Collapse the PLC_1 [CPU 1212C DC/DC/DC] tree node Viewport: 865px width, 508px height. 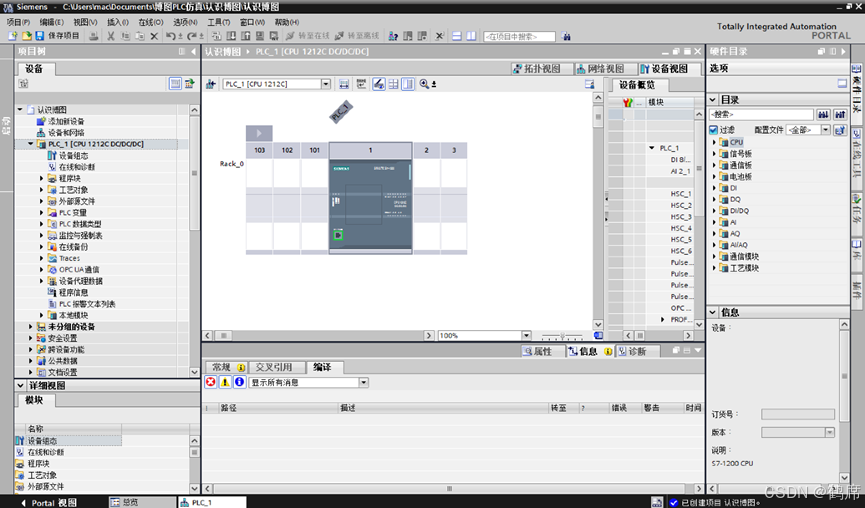point(30,144)
